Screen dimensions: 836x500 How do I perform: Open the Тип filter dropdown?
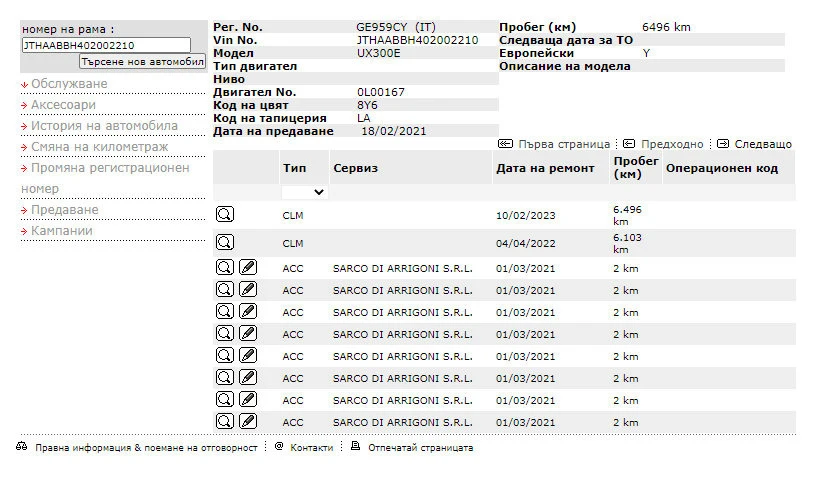pos(305,192)
